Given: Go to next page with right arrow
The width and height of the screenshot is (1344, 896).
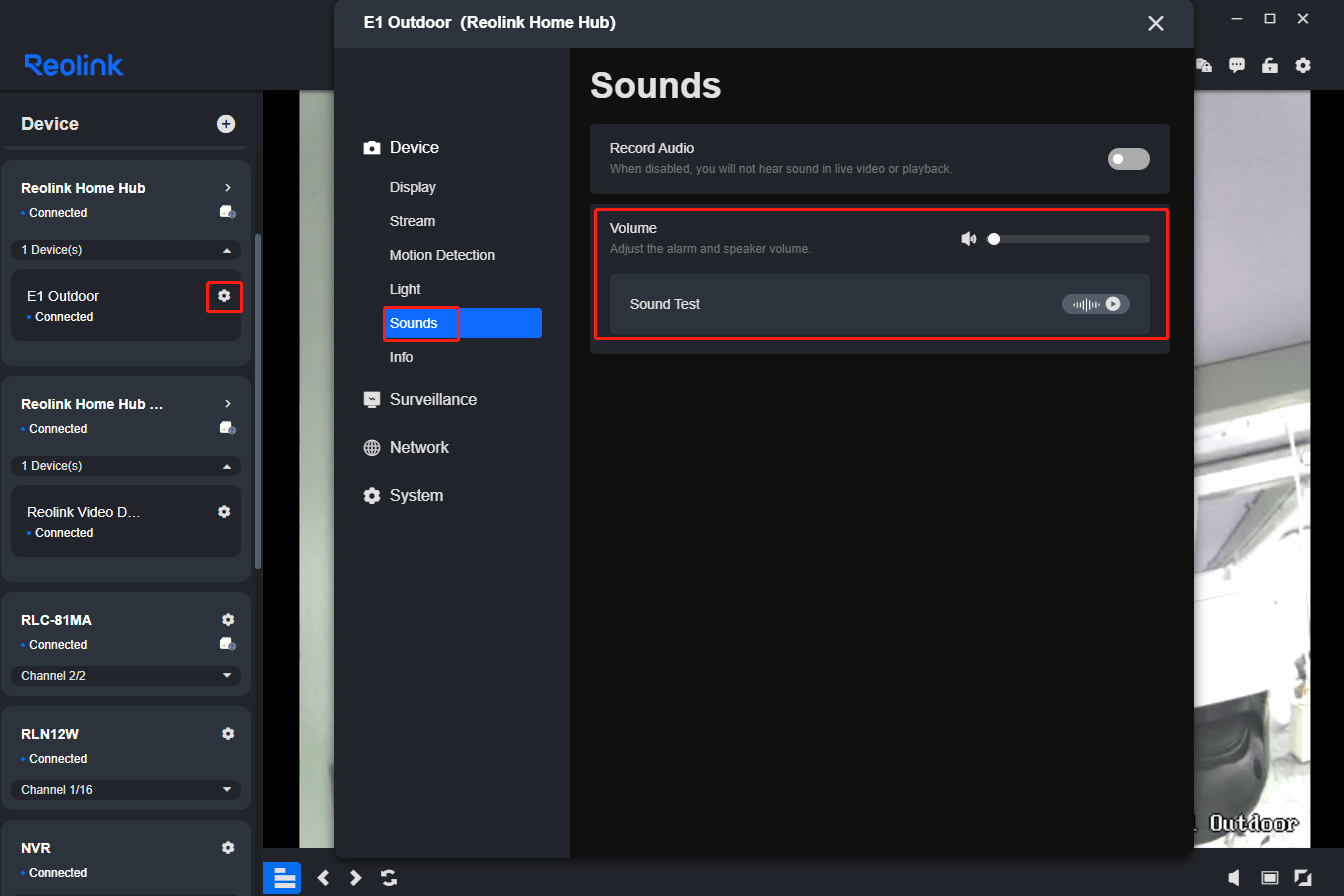Looking at the screenshot, I should (355, 878).
